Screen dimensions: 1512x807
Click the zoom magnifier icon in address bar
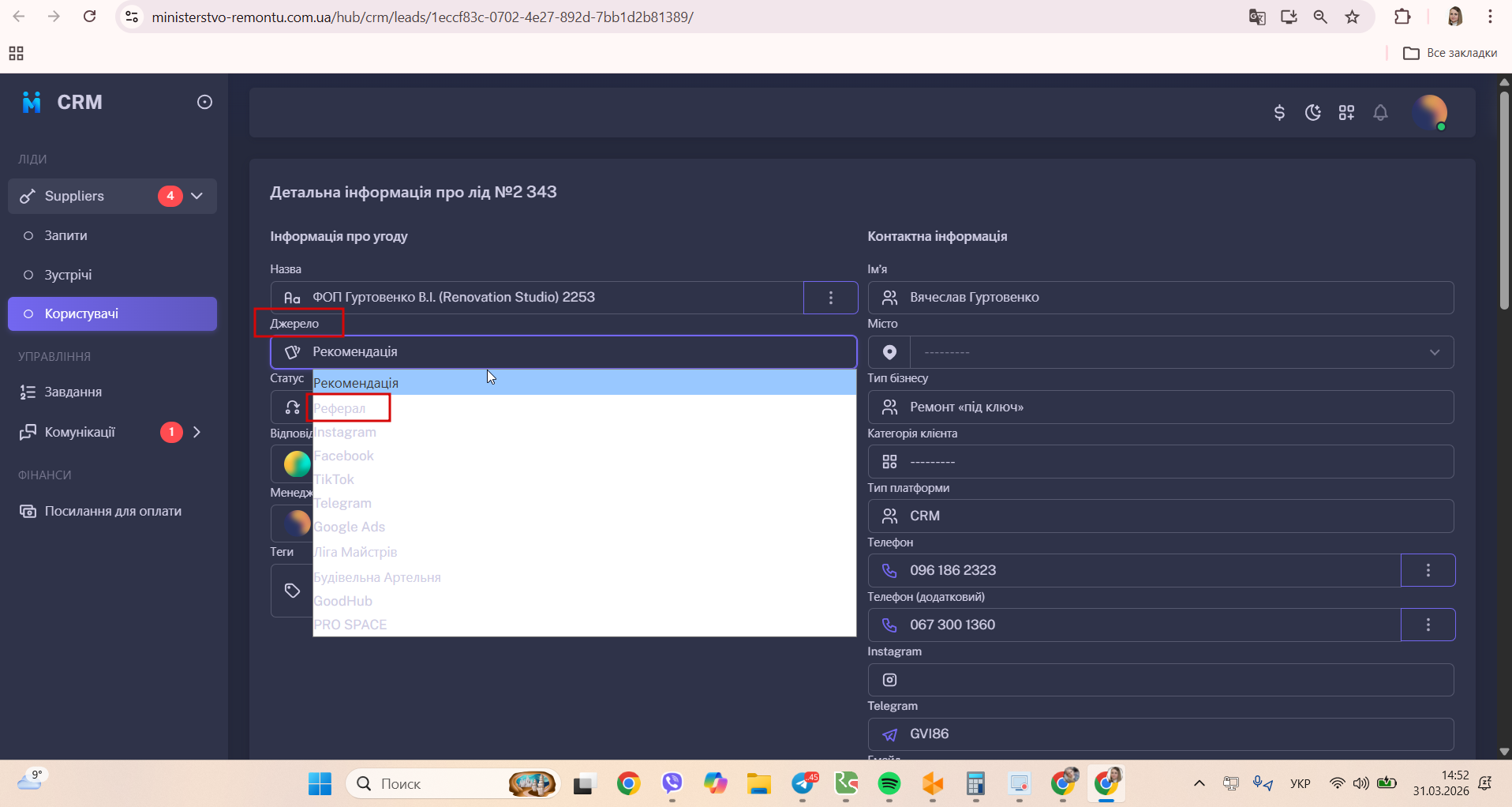click(x=1320, y=17)
